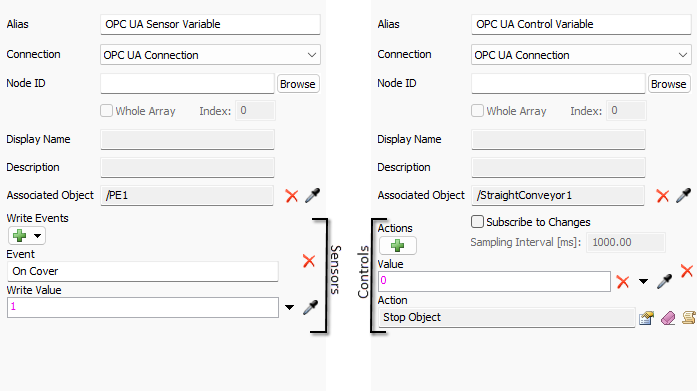Viewport: 698px width, 391px height.
Task: Open the Stop Object properties icon
Action: (646, 318)
